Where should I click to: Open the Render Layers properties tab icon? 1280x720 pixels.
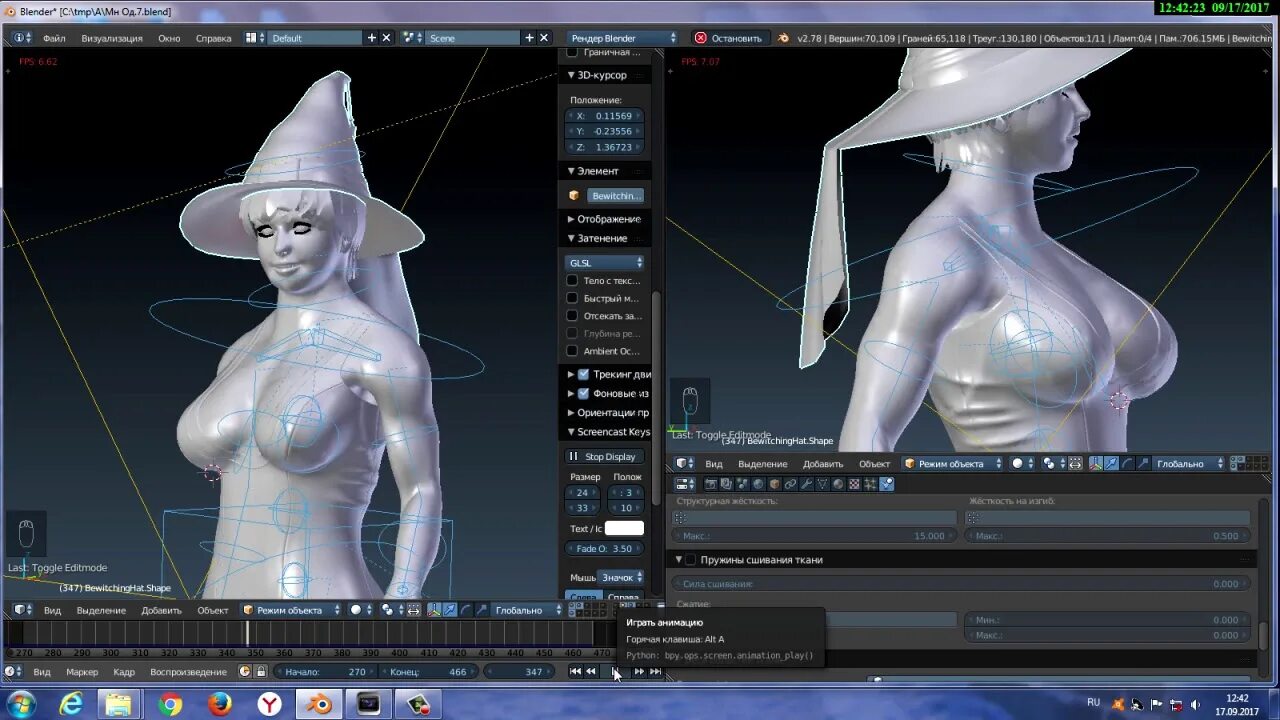pos(726,484)
